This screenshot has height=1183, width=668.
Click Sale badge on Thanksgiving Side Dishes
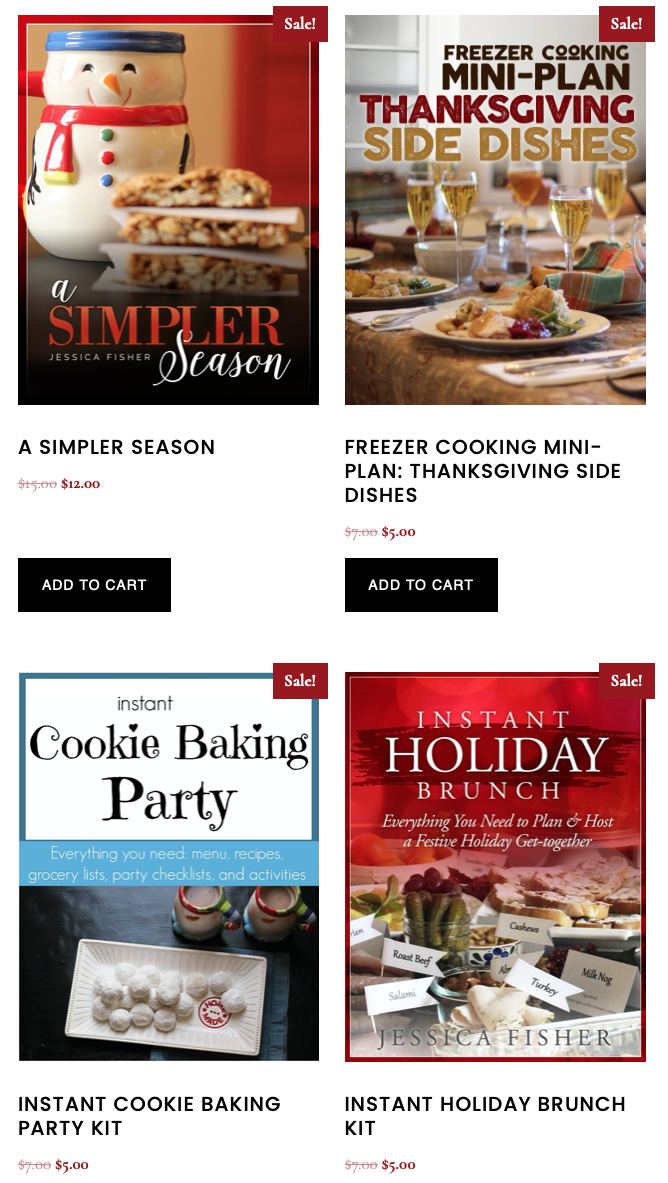point(626,23)
